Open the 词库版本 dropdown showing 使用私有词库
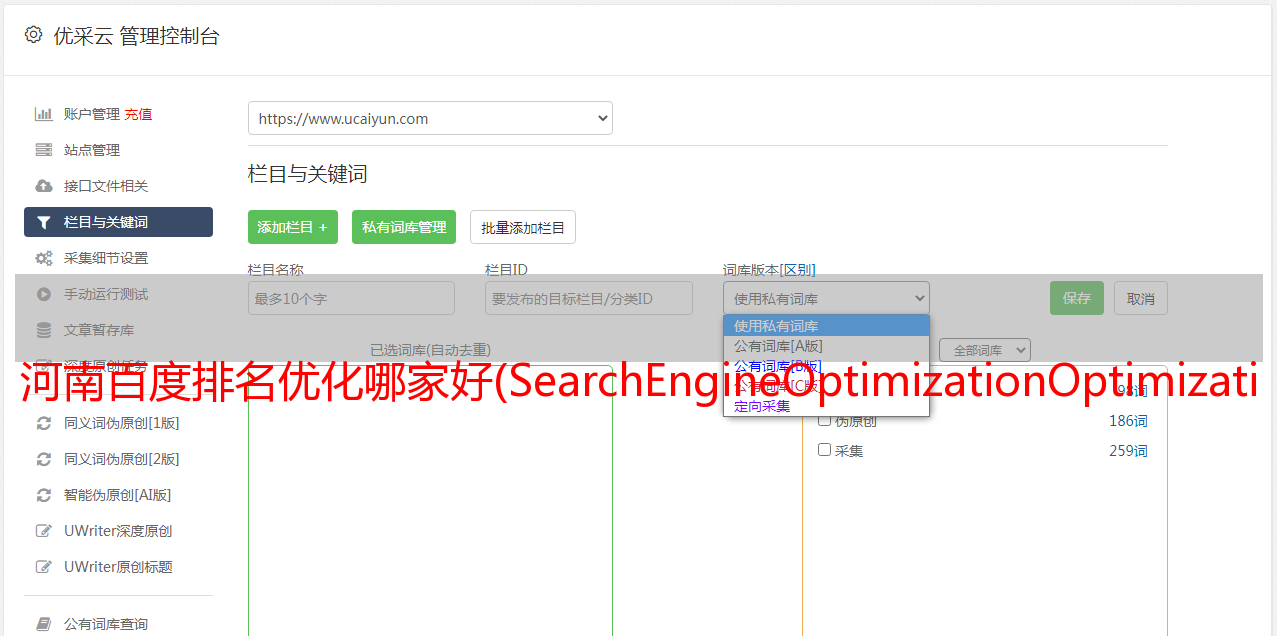1277x636 pixels. pos(826,298)
